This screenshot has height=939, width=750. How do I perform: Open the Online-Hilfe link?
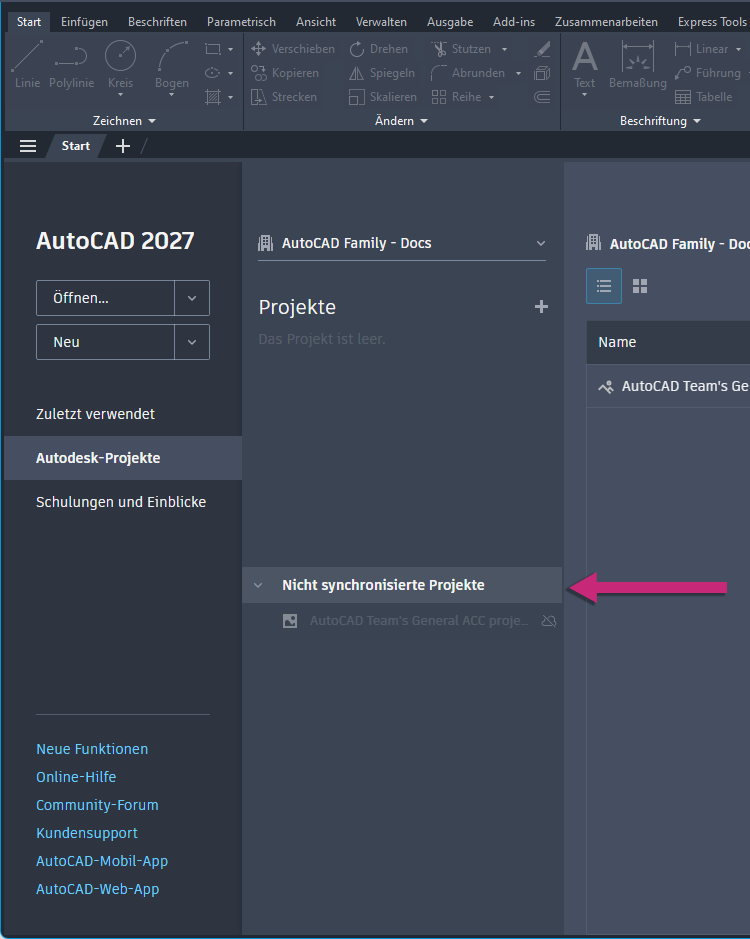click(x=76, y=777)
